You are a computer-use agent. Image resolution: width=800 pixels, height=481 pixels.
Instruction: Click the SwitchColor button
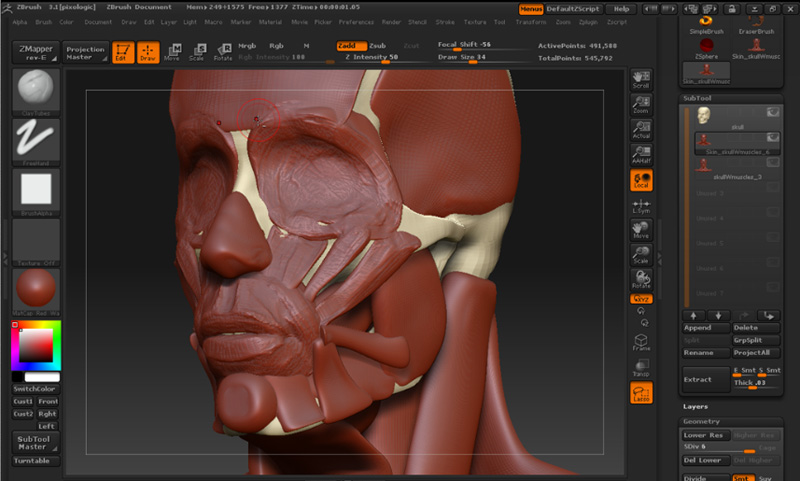pos(36,389)
